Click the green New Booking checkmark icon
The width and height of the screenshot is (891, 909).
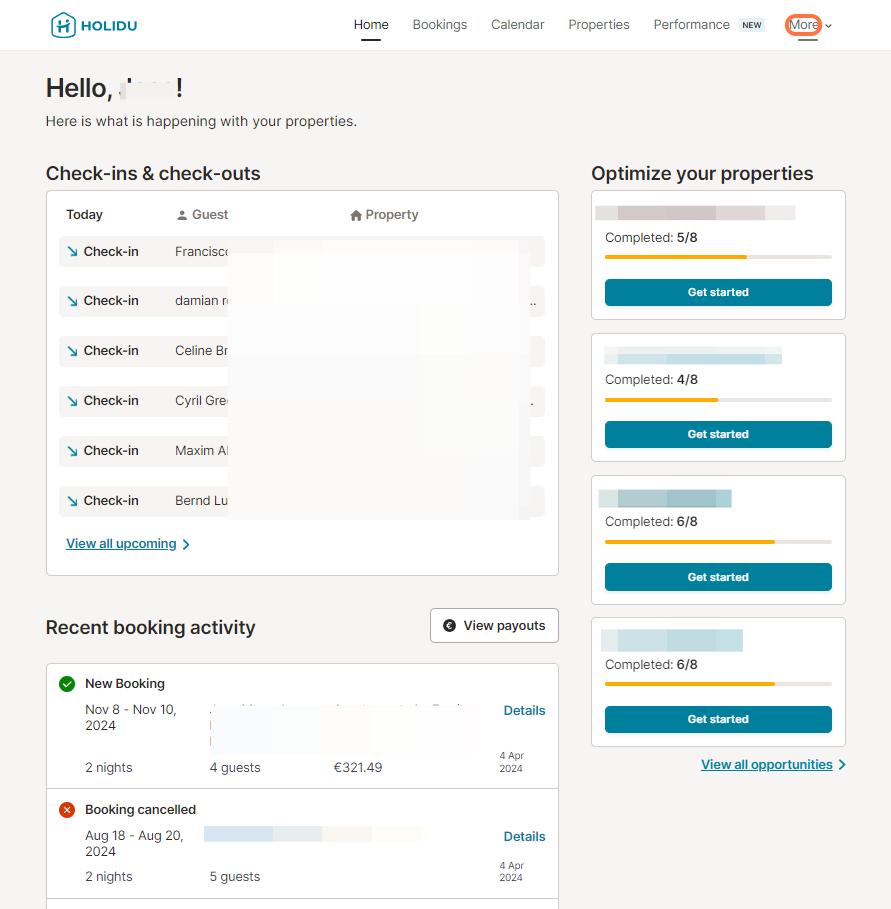[x=67, y=684]
